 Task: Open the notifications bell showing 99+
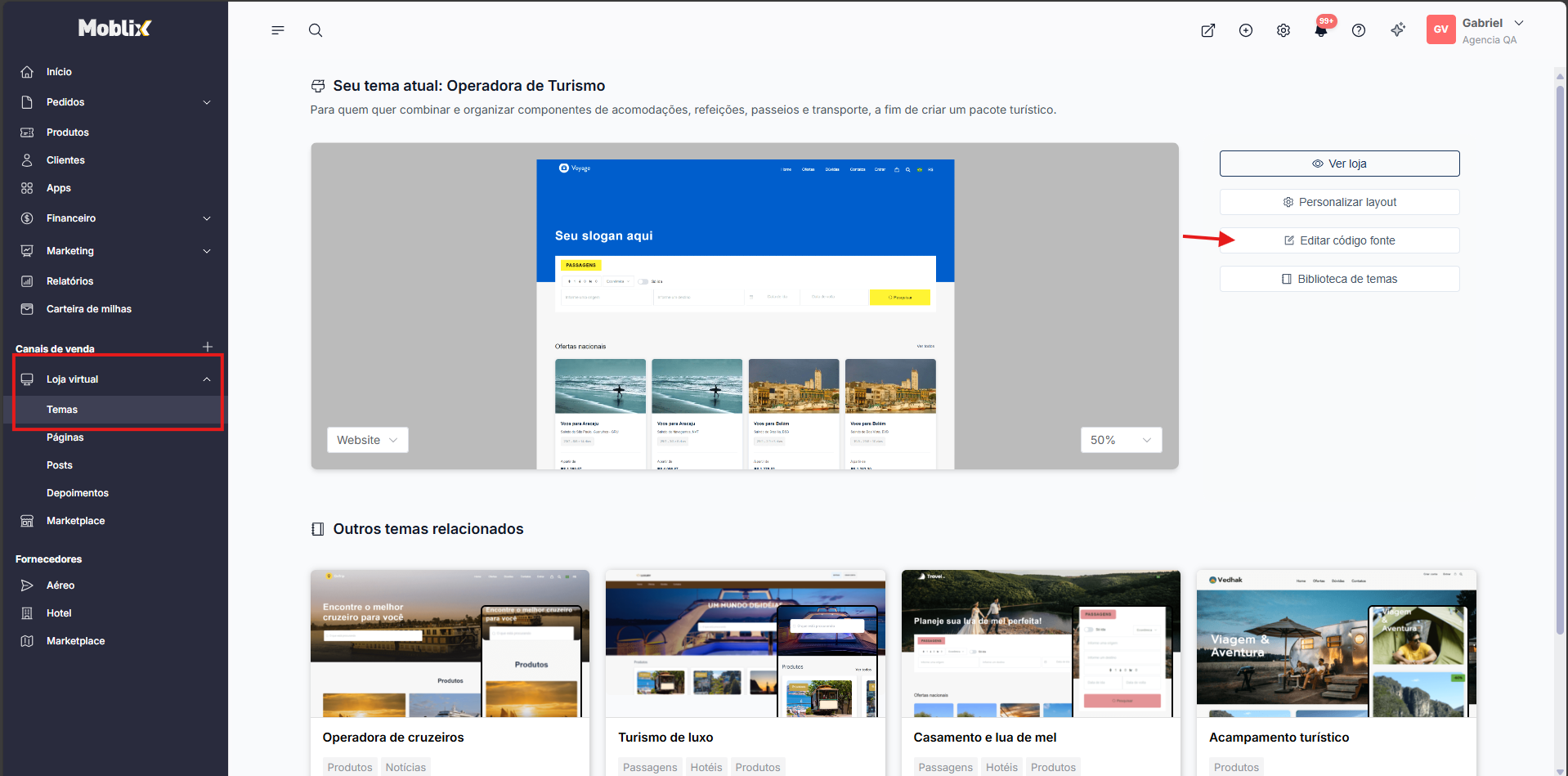(x=1320, y=30)
